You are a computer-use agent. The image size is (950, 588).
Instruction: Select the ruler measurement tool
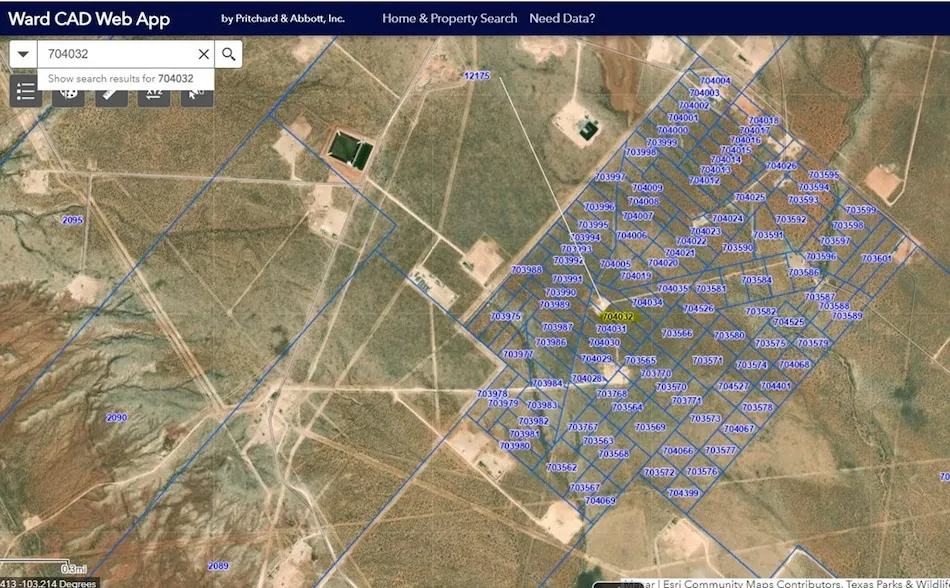coord(111,93)
